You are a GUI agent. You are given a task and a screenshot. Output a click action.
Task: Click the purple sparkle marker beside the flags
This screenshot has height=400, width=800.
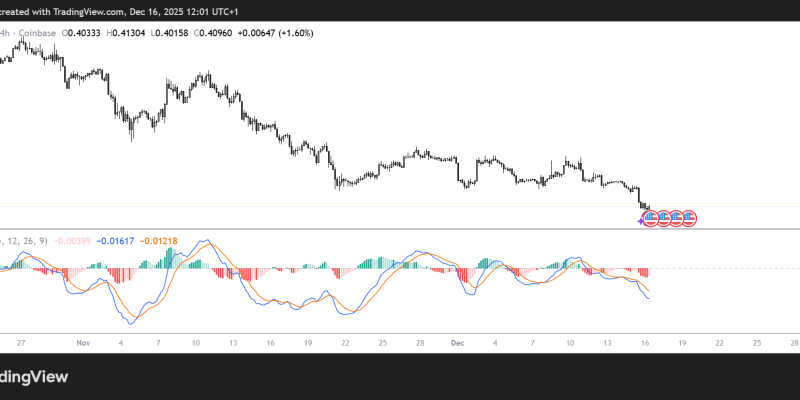tap(642, 220)
